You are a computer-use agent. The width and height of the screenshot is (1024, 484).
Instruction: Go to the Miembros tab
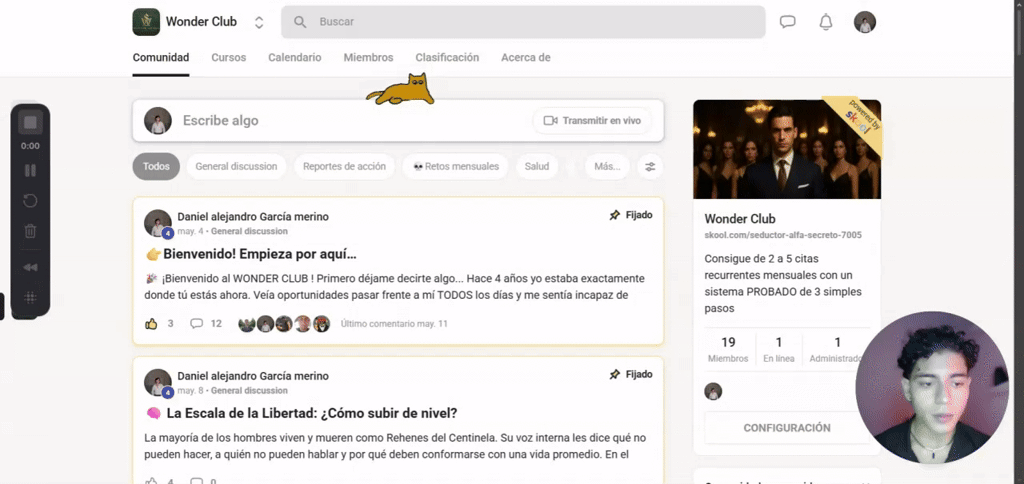(x=368, y=57)
